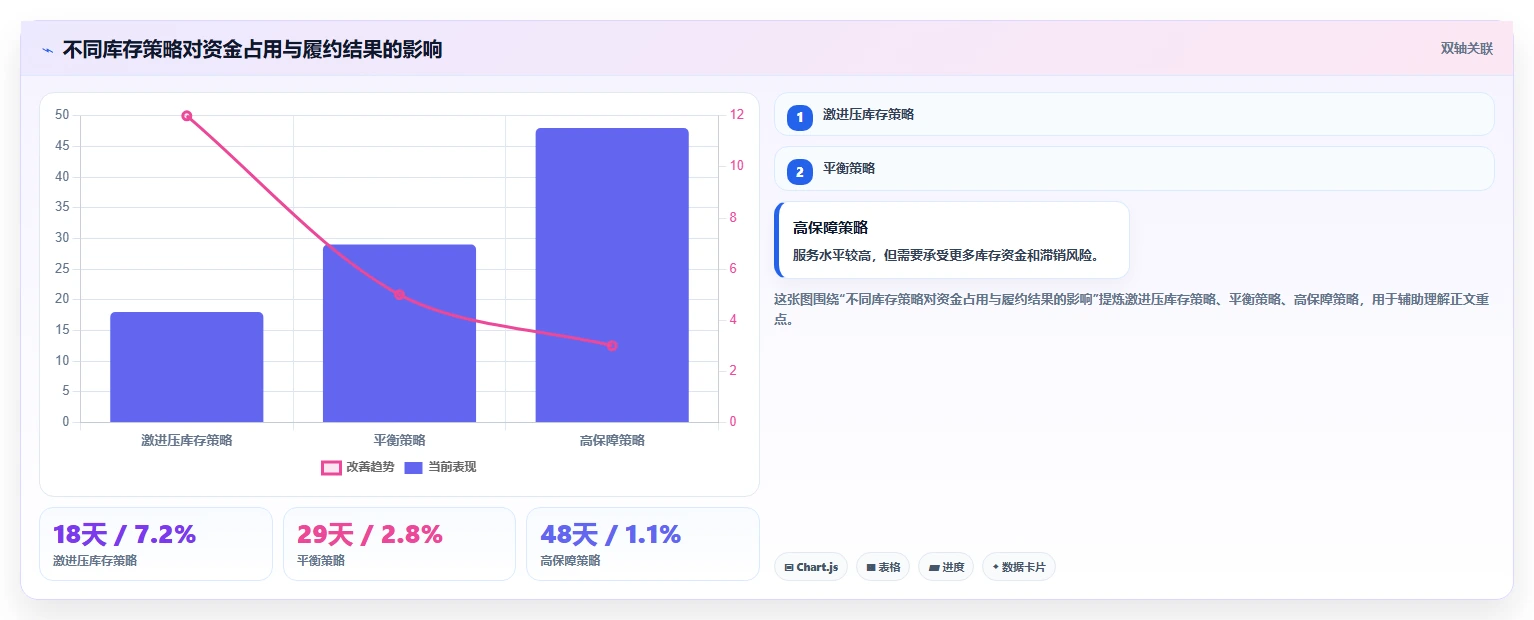Click the pink 改善趋势 legend swatch
Viewport: 1534px width, 620px height.
coord(331,467)
